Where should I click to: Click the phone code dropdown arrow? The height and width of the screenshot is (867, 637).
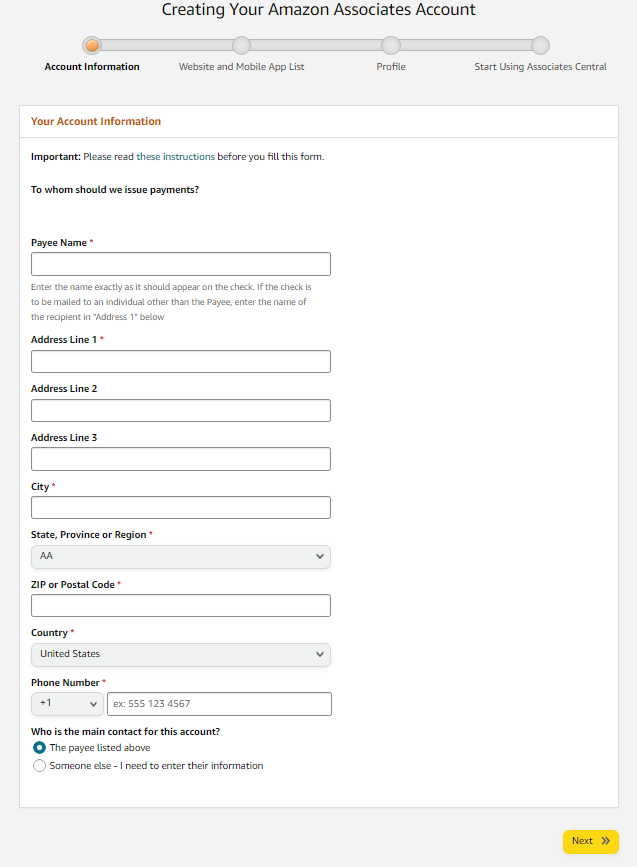point(92,703)
